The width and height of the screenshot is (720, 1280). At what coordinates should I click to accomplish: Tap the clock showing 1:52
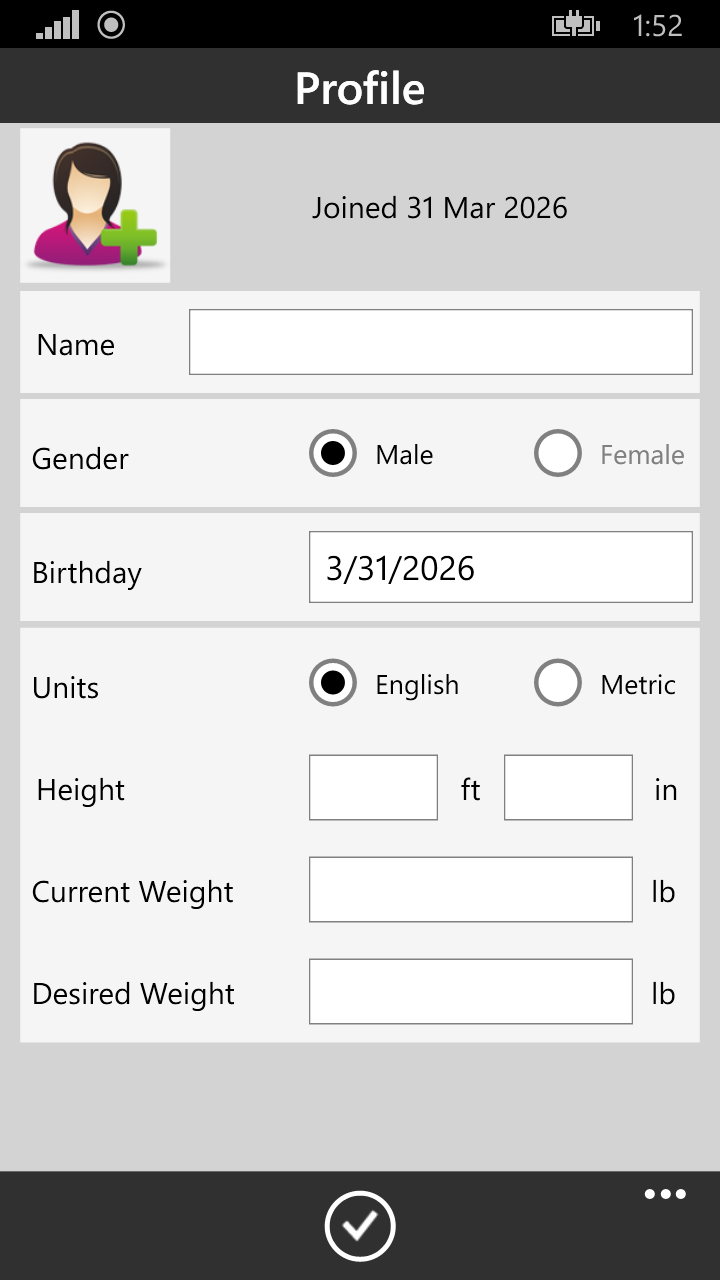[657, 25]
